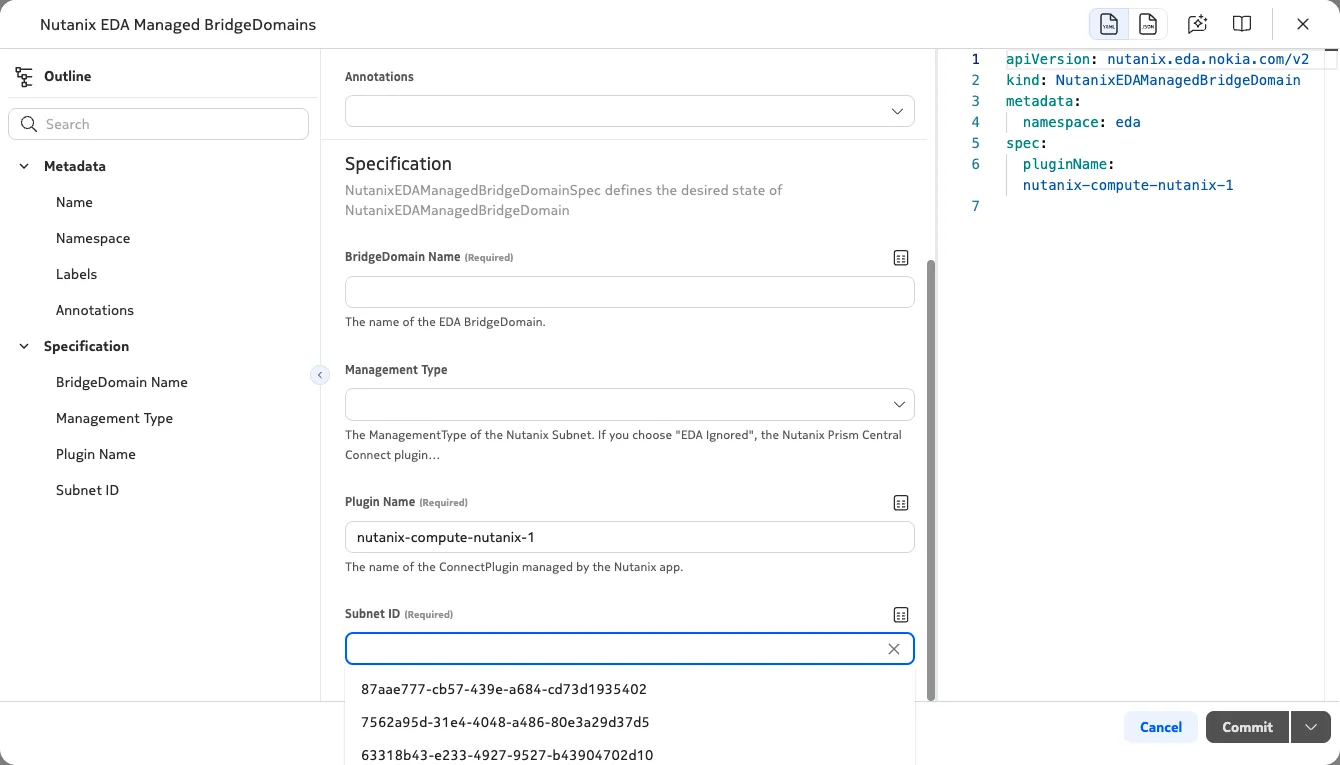Image resolution: width=1340 pixels, height=765 pixels.
Task: Jump to Name in outline
Action: pos(74,202)
